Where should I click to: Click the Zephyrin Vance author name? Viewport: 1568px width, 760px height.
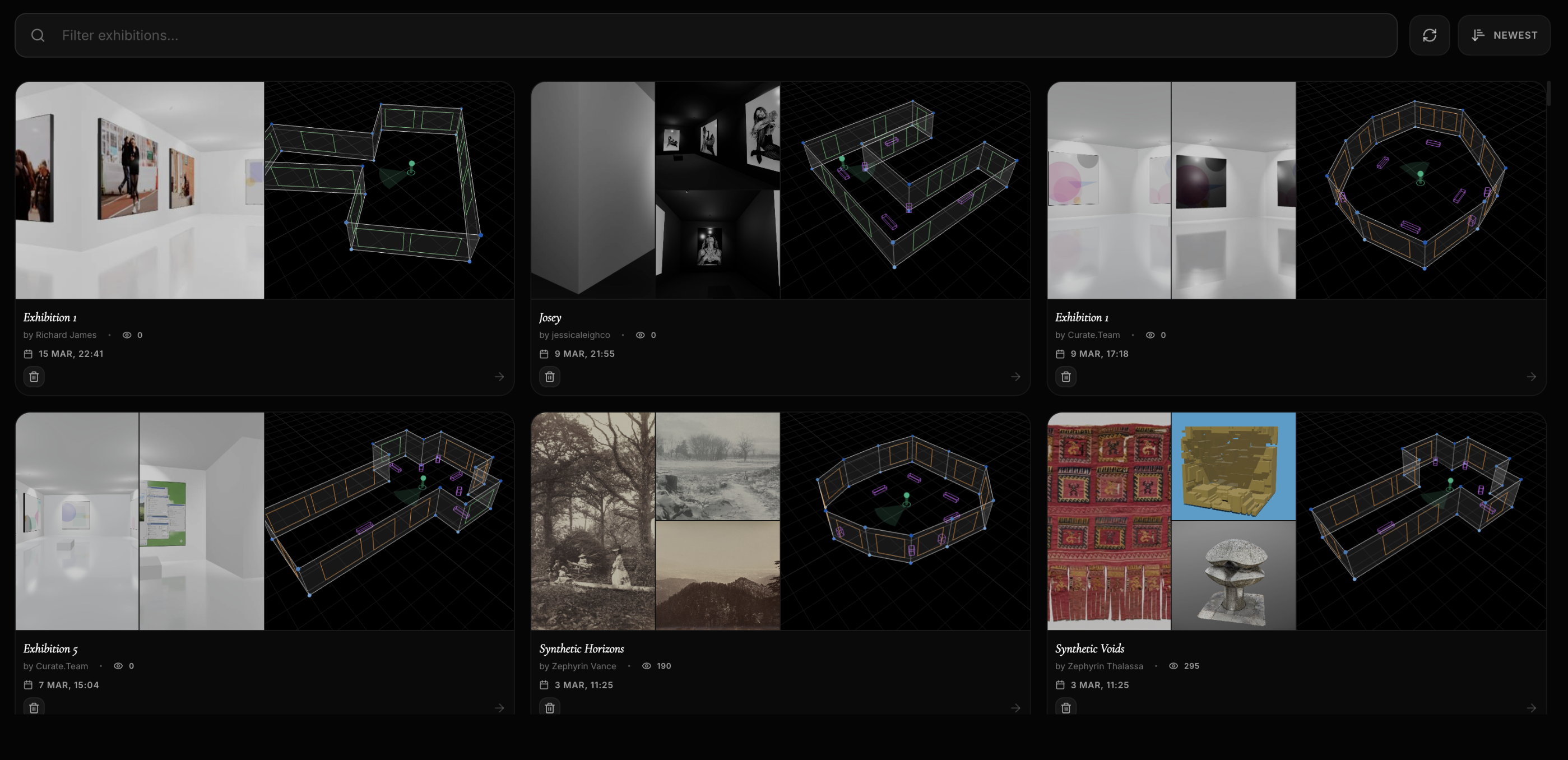[x=582, y=666]
